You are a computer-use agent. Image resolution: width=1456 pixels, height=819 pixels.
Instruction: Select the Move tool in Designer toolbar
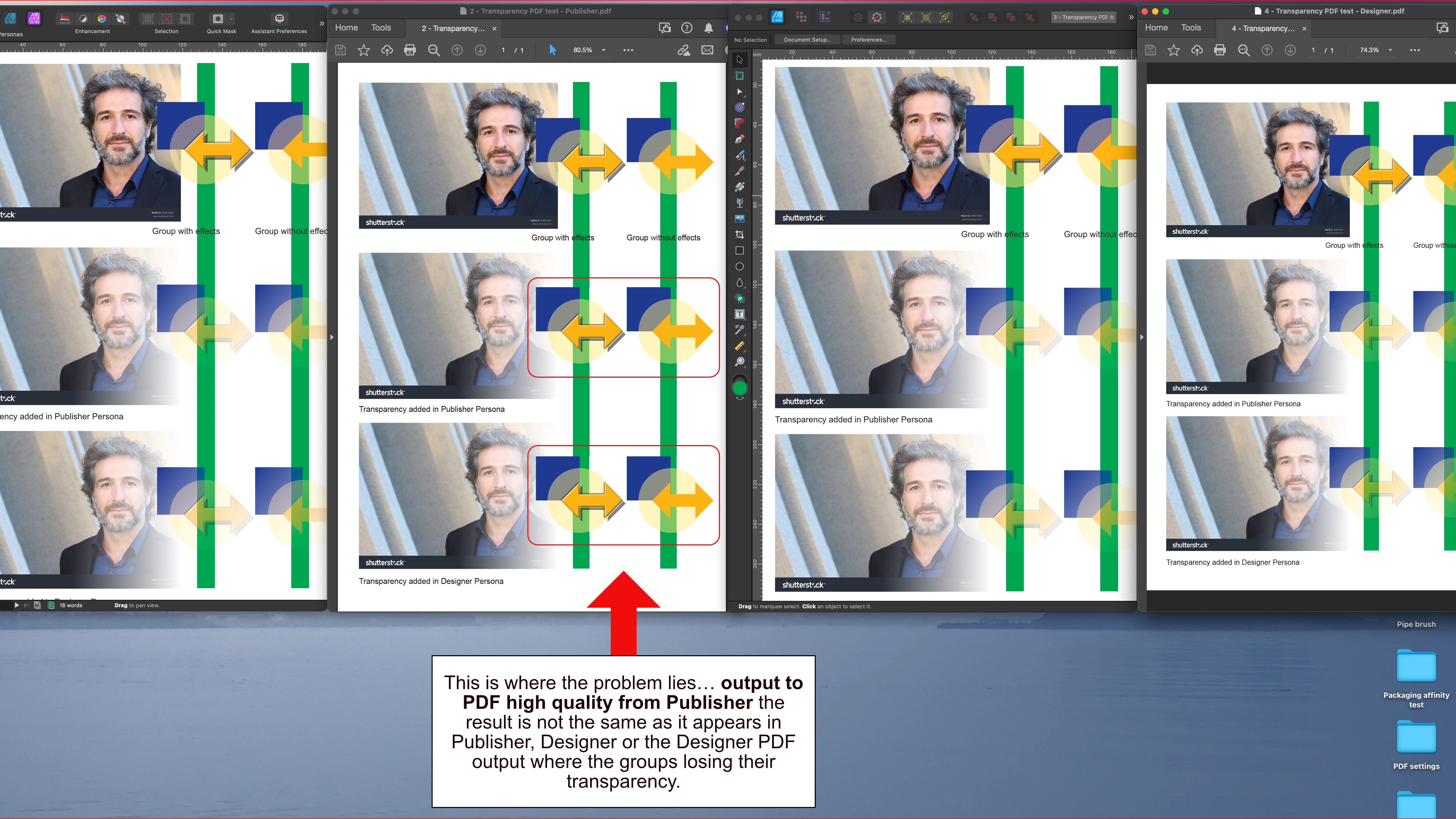[x=739, y=59]
